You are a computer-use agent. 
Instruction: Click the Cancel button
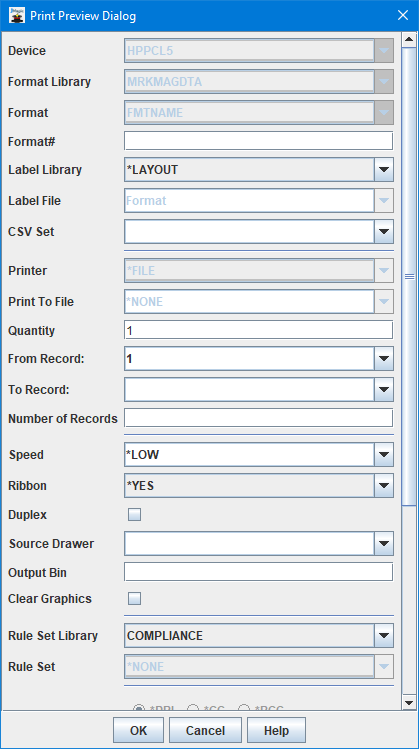pos(205,730)
